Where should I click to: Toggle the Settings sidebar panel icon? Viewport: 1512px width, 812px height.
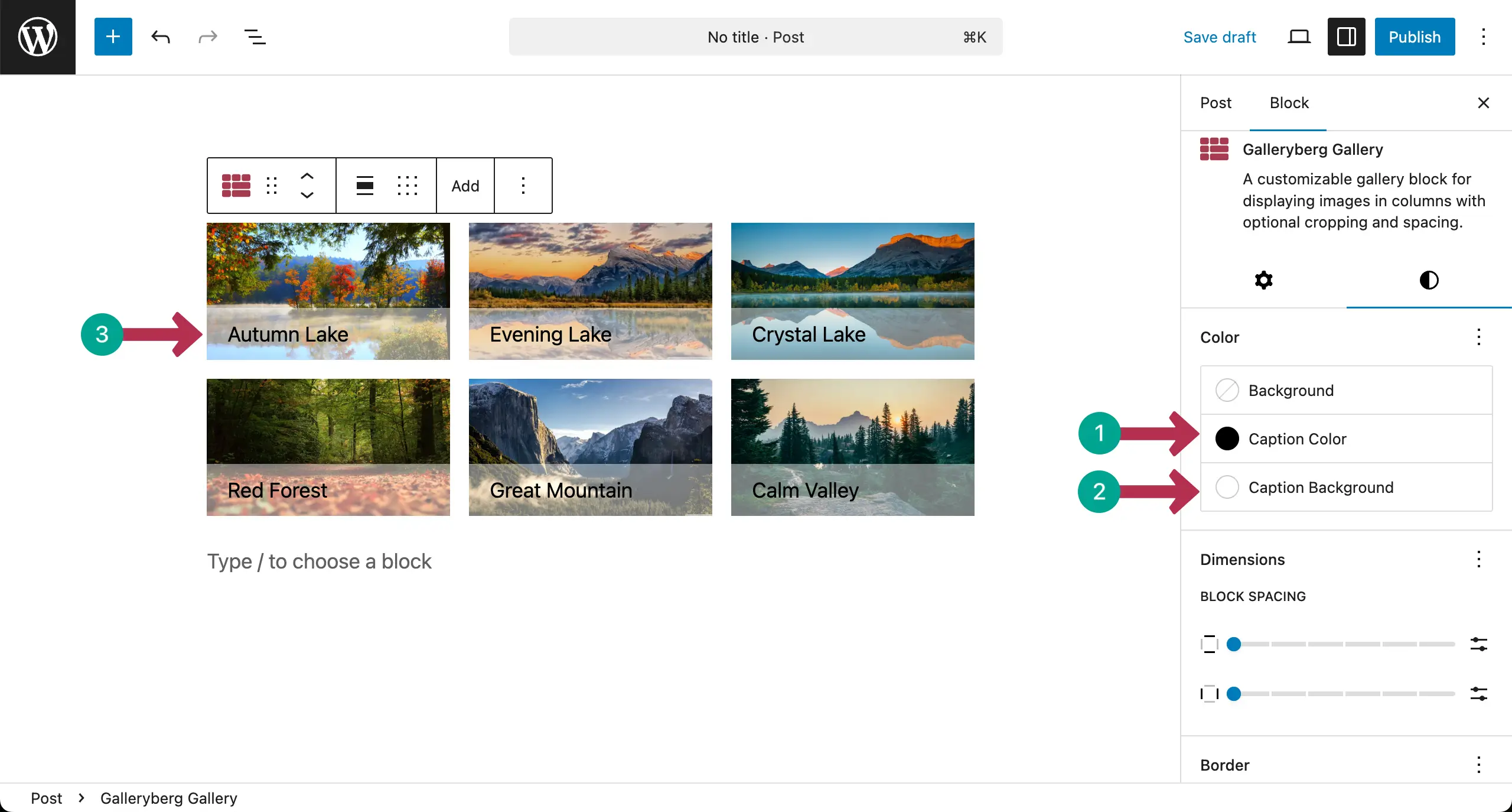point(1345,36)
